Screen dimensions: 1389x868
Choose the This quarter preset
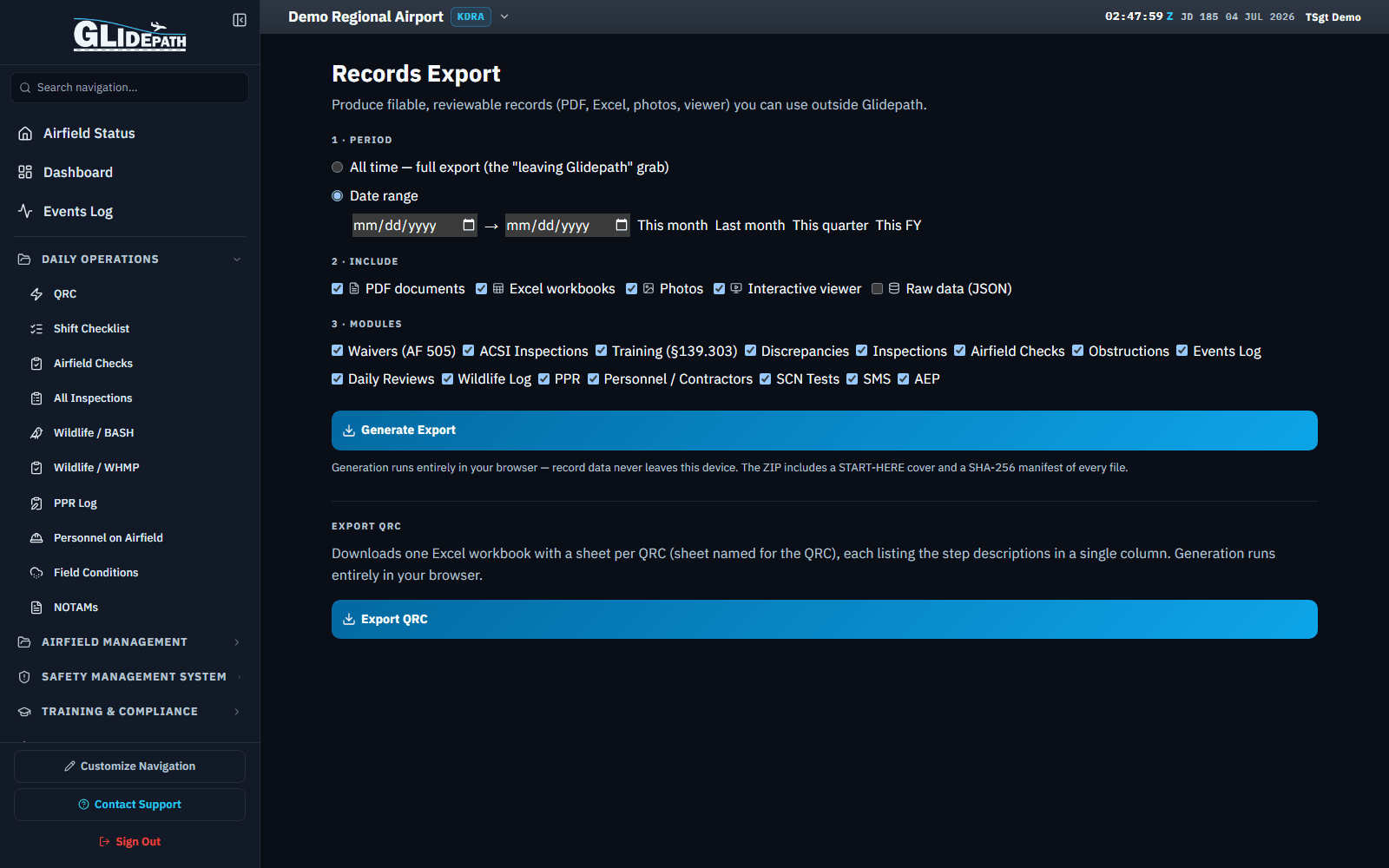pyautogui.click(x=830, y=226)
